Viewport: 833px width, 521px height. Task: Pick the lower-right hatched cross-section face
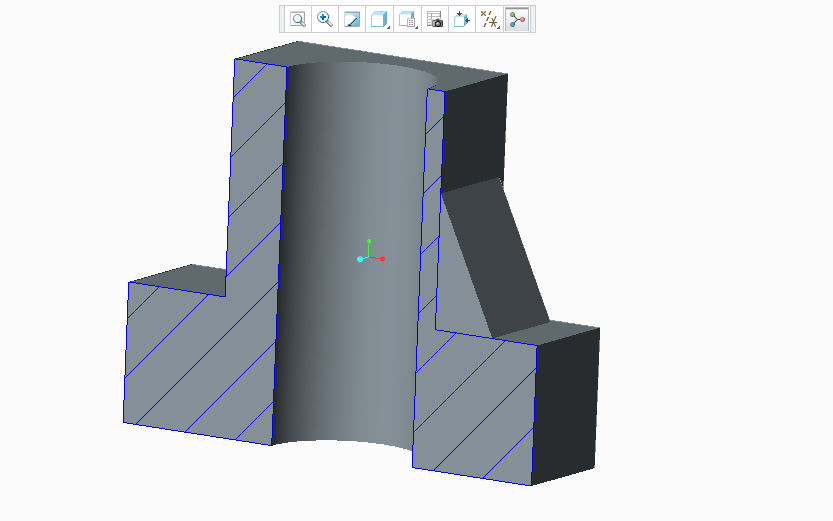coord(475,410)
